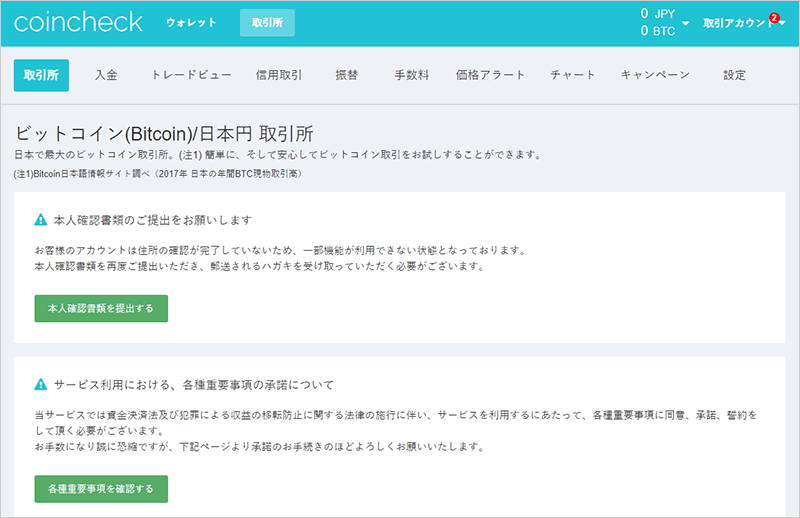View the 手数料 tab
The height and width of the screenshot is (518, 800).
(x=412, y=75)
